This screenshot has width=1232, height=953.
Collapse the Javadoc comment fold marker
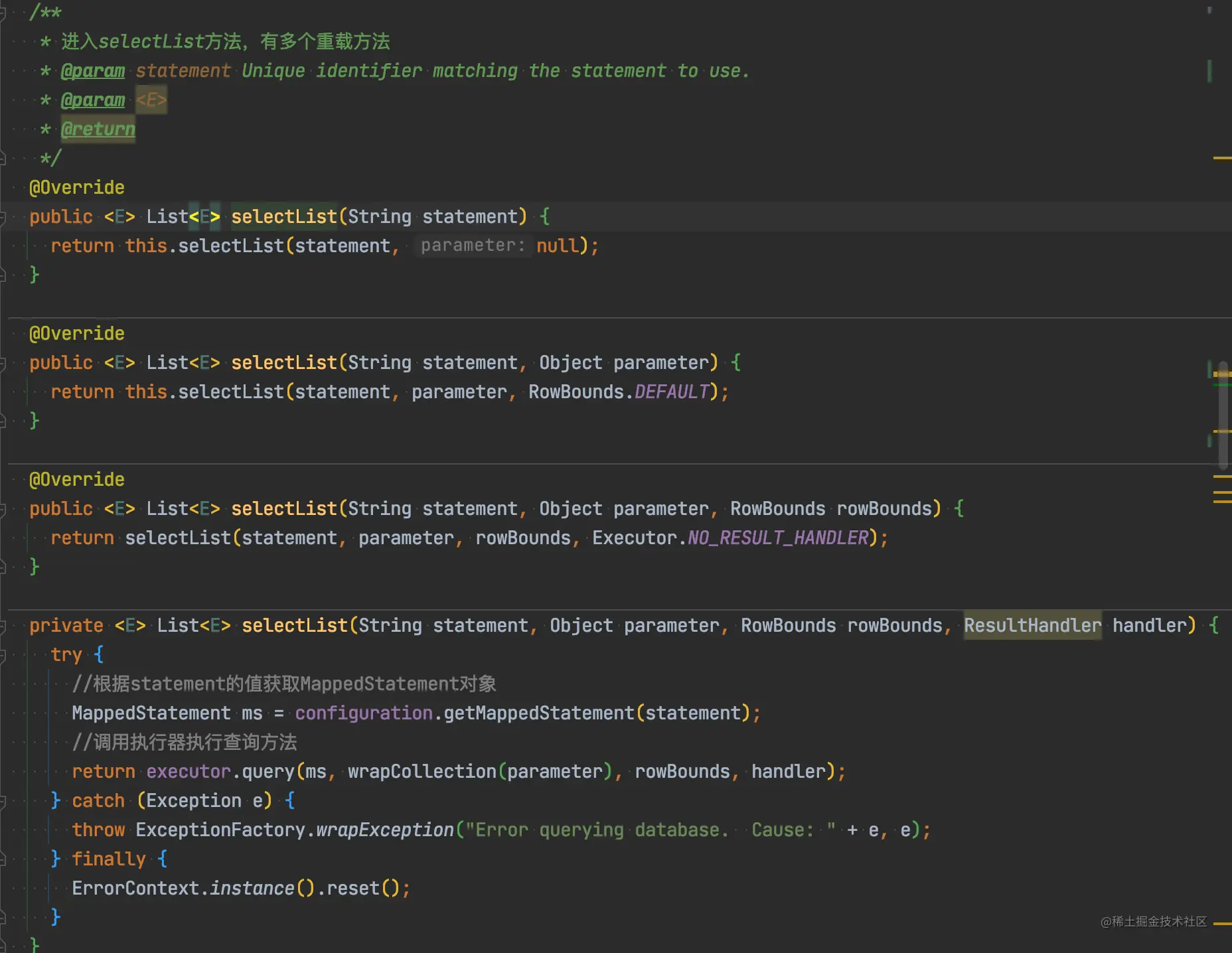2,12
